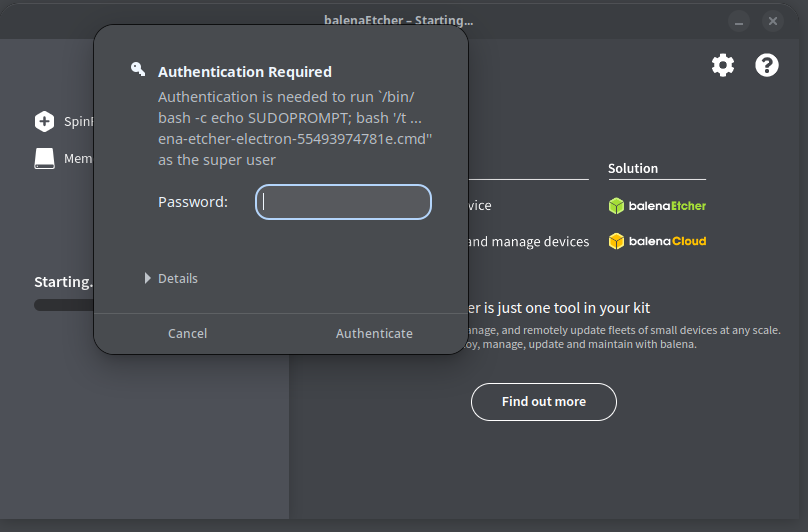Open balenaEtcher settings gear icon

click(x=722, y=65)
